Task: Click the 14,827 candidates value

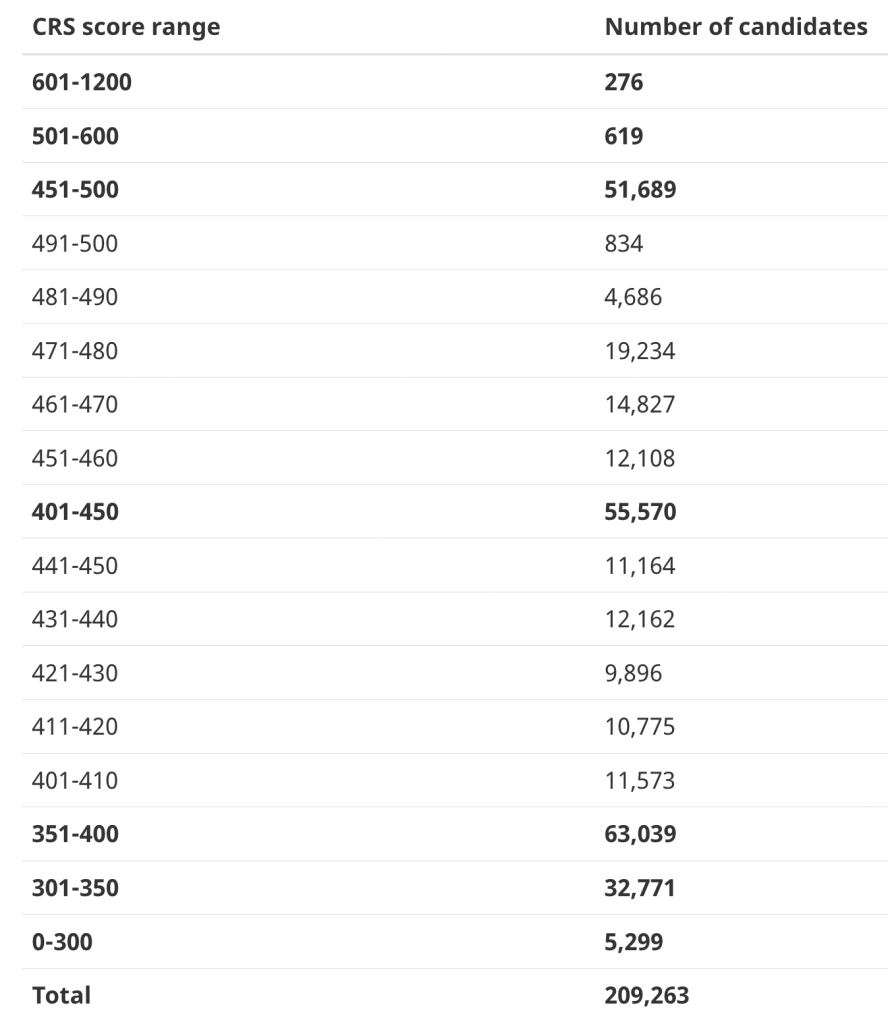Action: [x=640, y=404]
